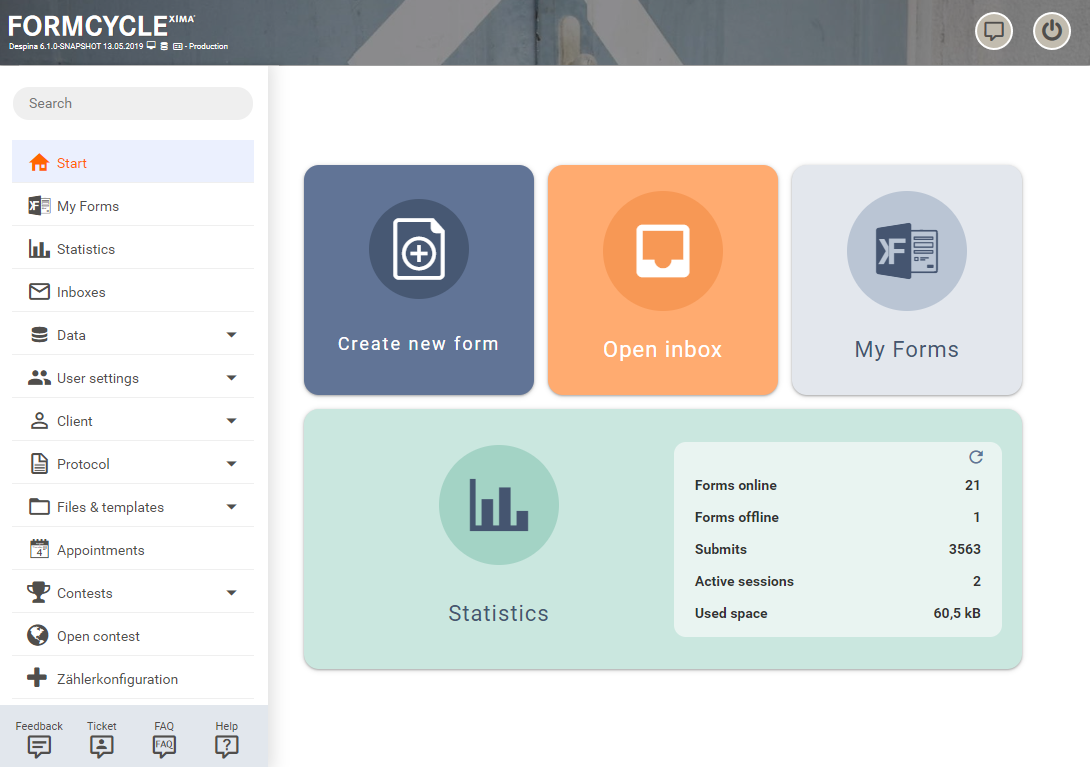Expand the Data submenu arrow
The height and width of the screenshot is (767, 1090).
tap(231, 335)
